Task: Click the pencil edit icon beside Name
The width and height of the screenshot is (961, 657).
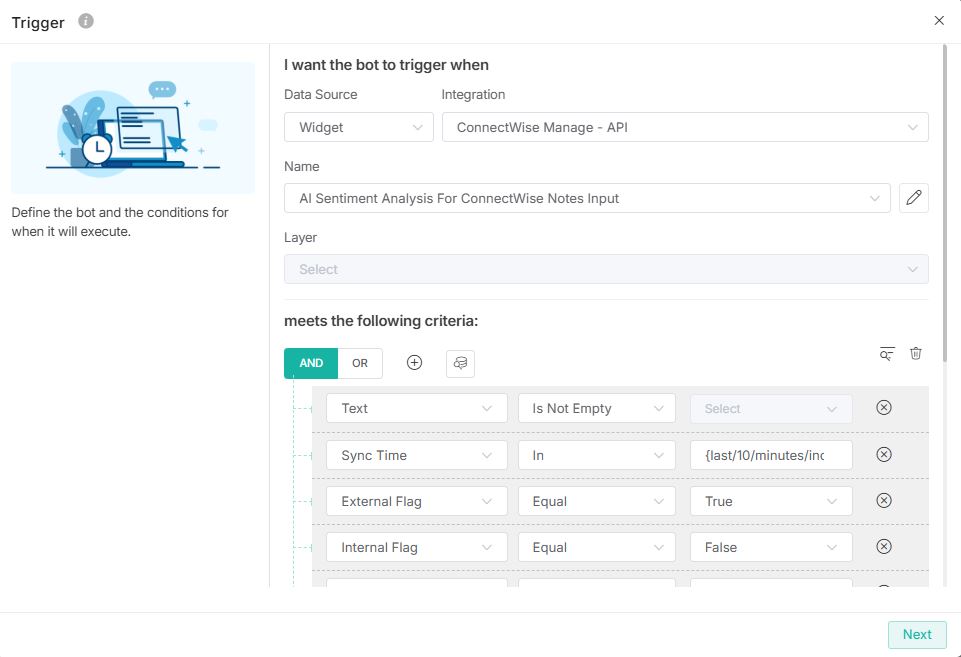Action: (x=913, y=198)
